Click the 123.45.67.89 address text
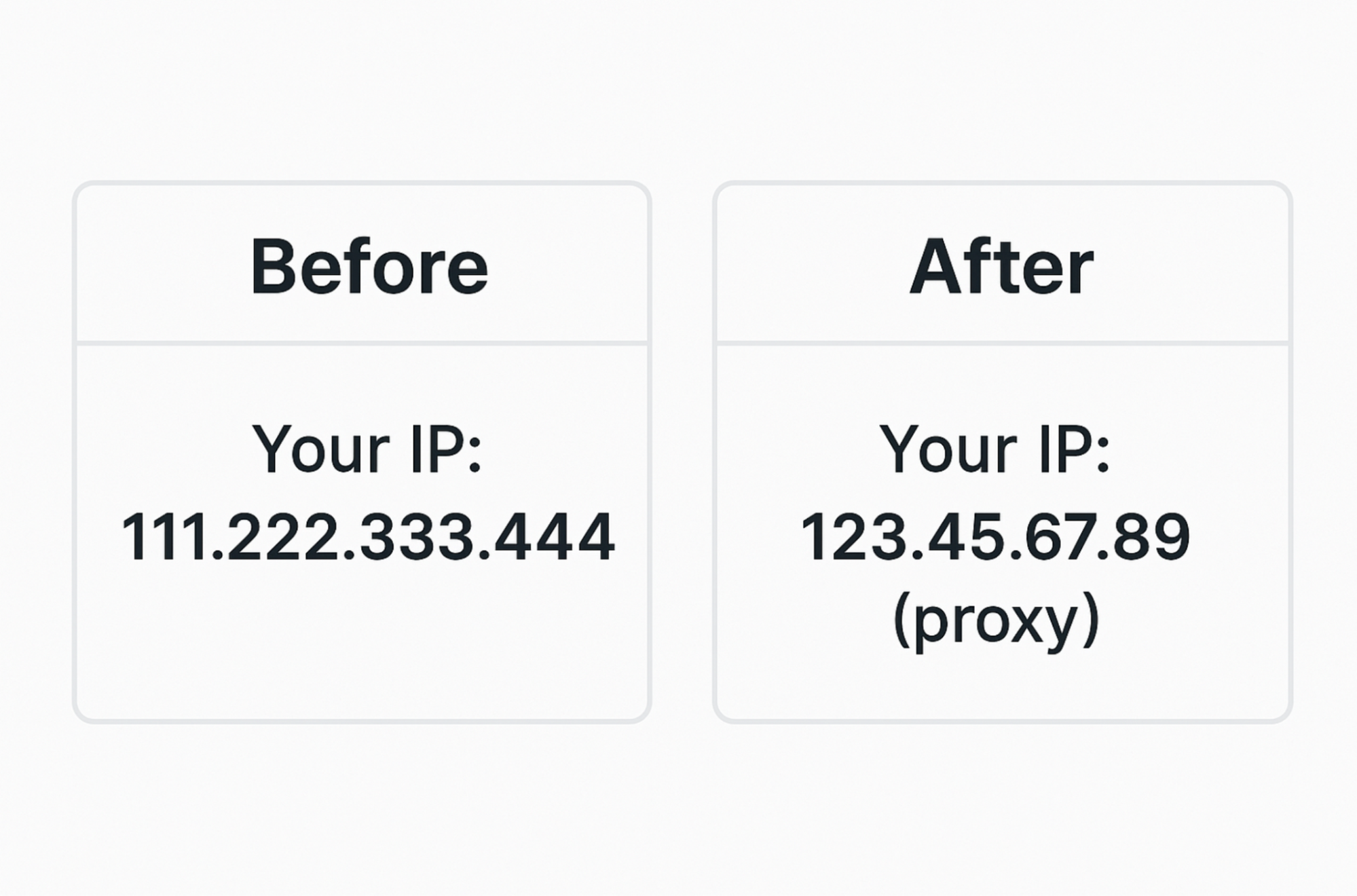 click(x=996, y=538)
